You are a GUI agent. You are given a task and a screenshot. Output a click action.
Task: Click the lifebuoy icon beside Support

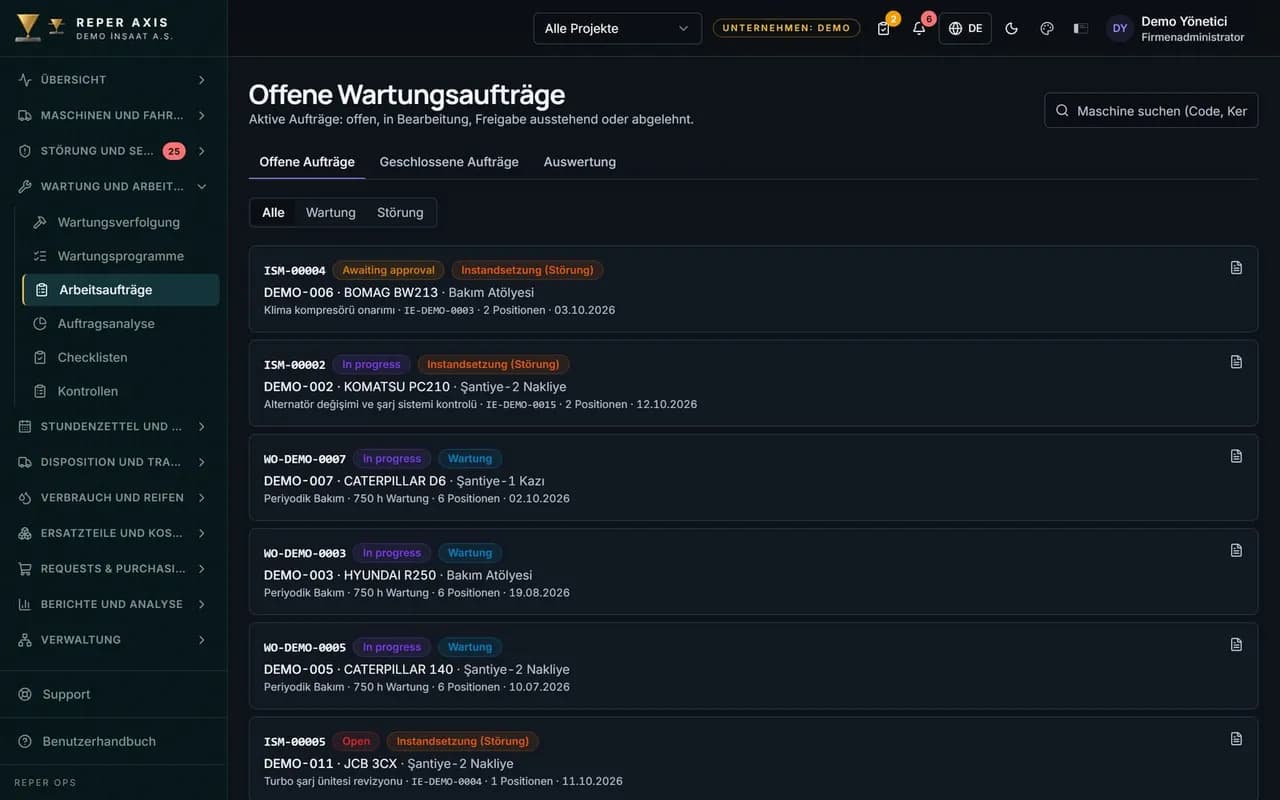[x=25, y=694]
